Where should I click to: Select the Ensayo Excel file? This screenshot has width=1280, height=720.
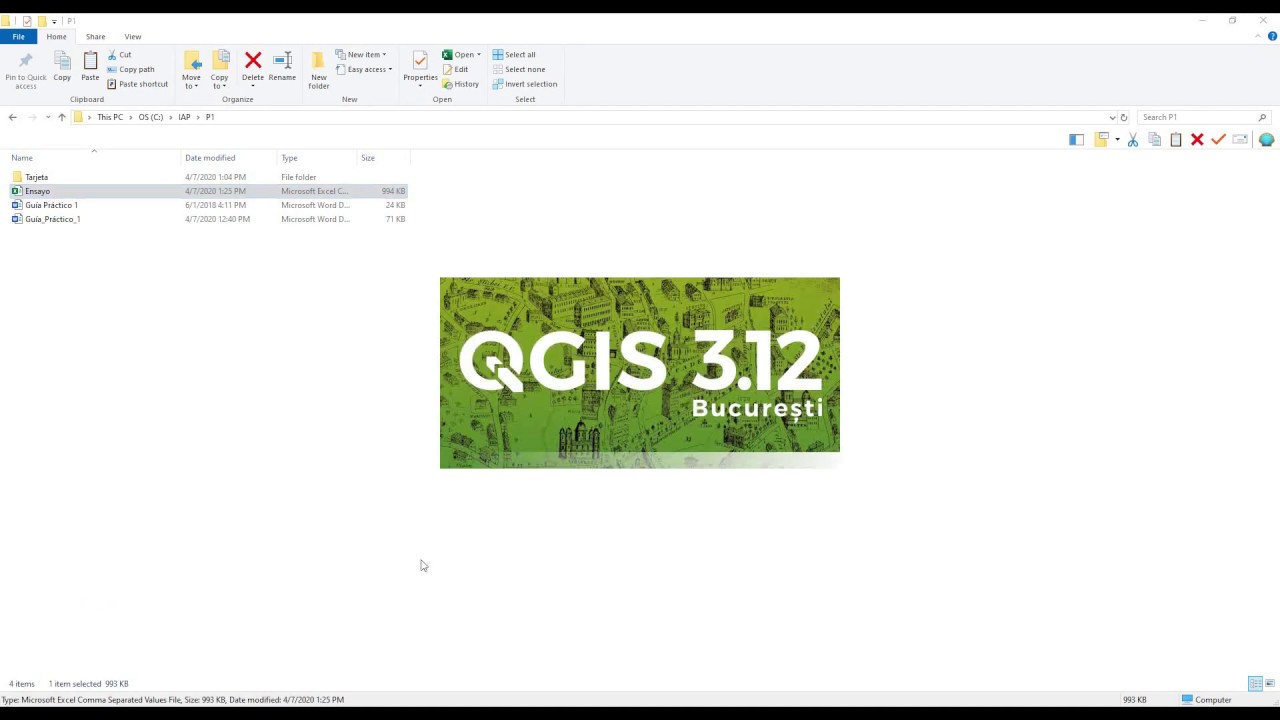point(208,191)
